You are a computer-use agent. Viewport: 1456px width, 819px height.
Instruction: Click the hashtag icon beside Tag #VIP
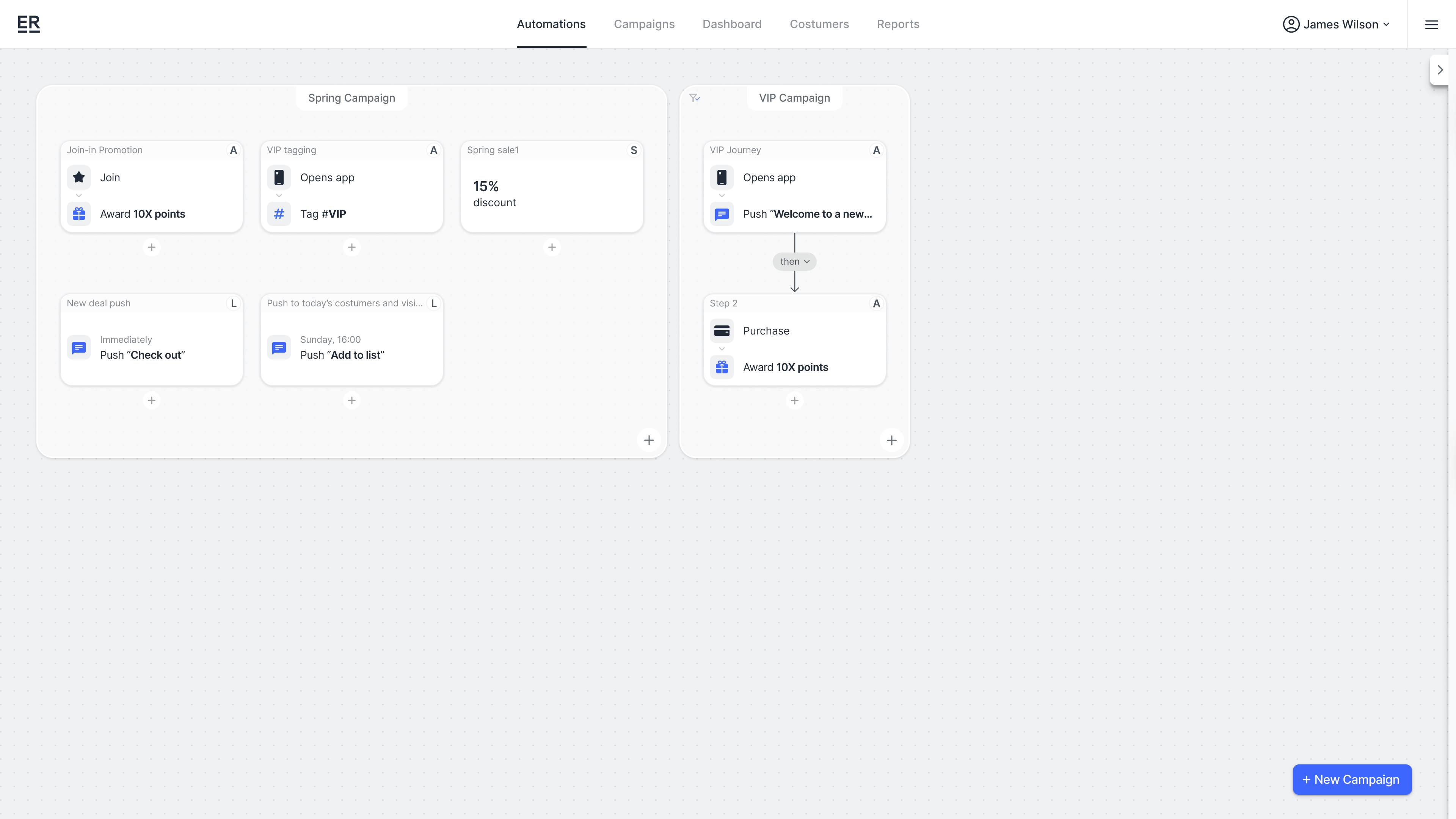click(x=279, y=214)
